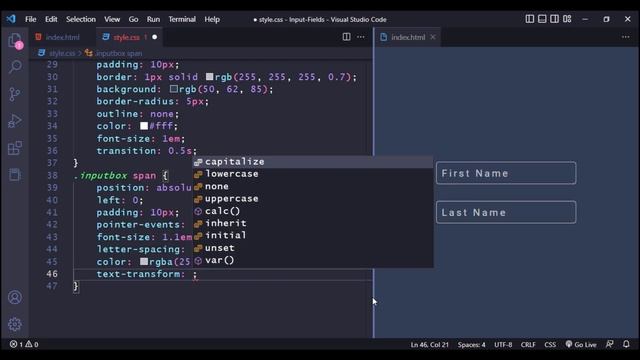Click Ln 46, Col 21 status item
Image resolution: width=640 pixels, height=360 pixels.
[x=429, y=344]
